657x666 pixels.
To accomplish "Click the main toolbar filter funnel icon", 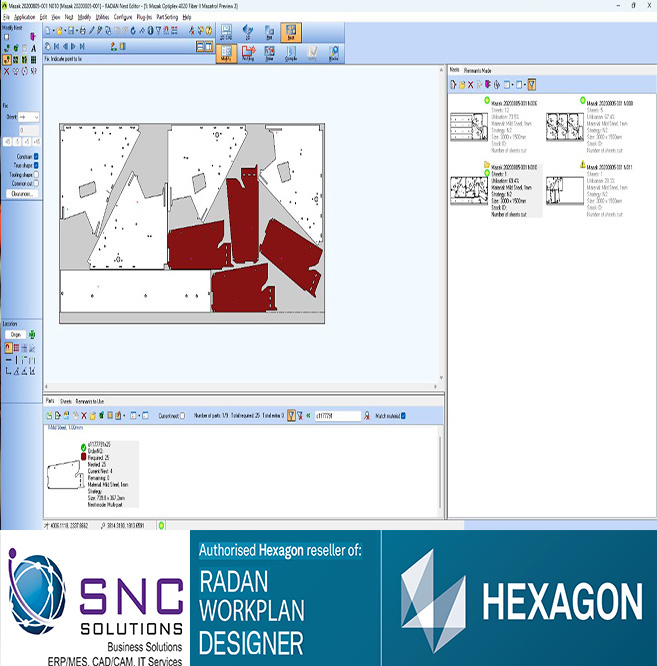I will (x=158, y=31).
